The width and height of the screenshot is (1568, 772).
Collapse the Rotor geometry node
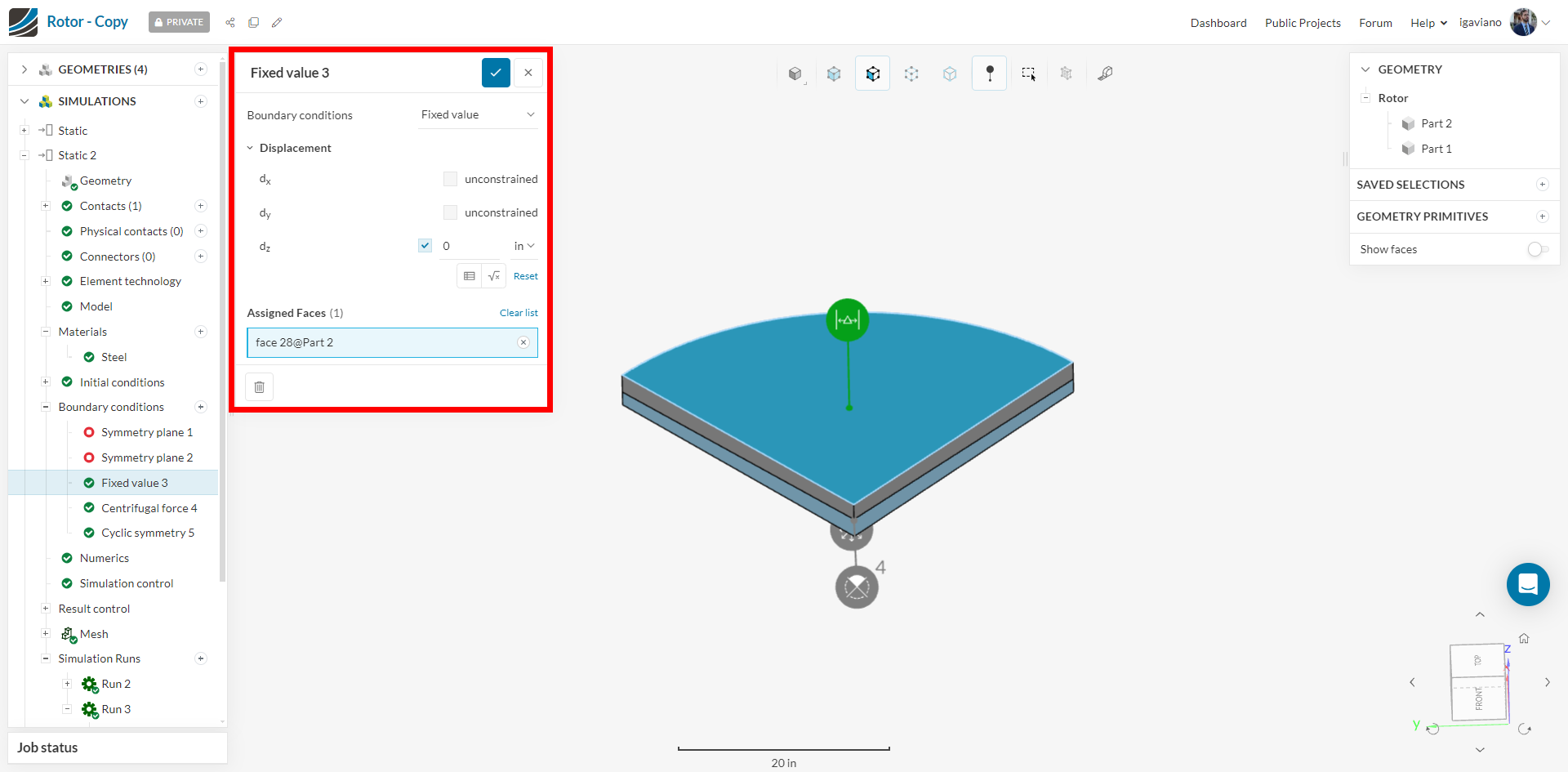tap(1365, 98)
